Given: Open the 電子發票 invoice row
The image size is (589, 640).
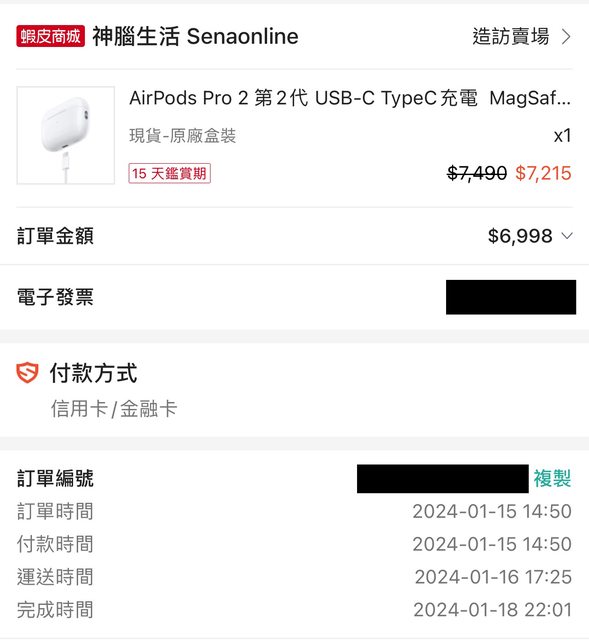Looking at the screenshot, I should pyautogui.click(x=294, y=297).
